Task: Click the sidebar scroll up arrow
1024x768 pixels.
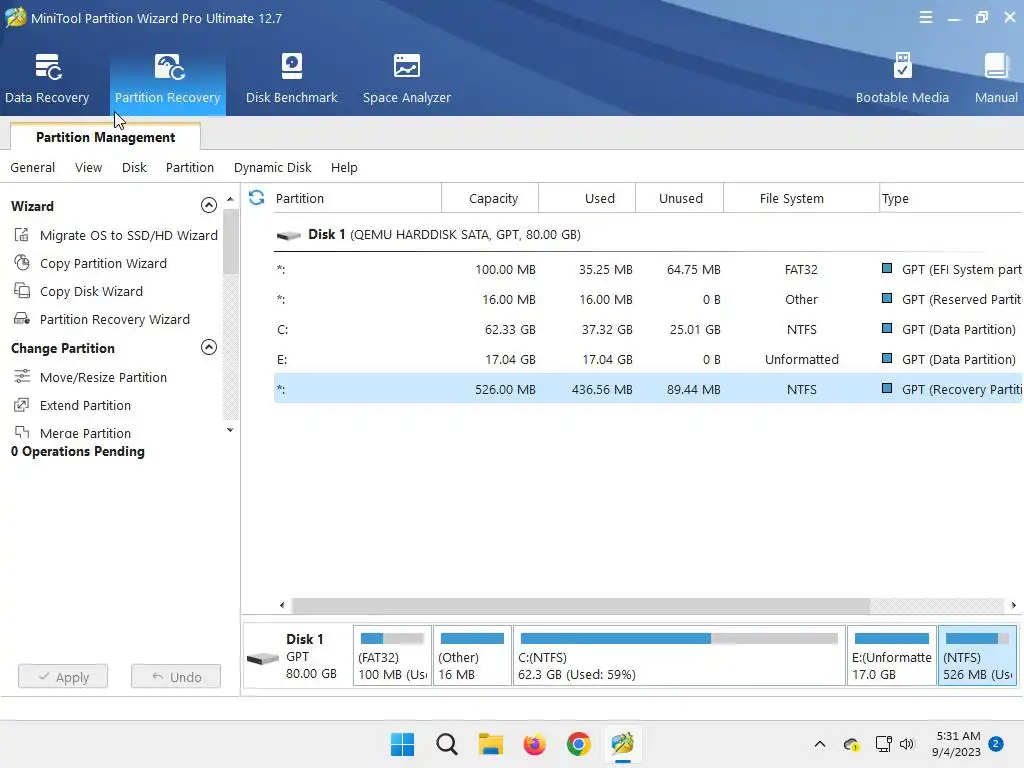Action: pos(230,199)
